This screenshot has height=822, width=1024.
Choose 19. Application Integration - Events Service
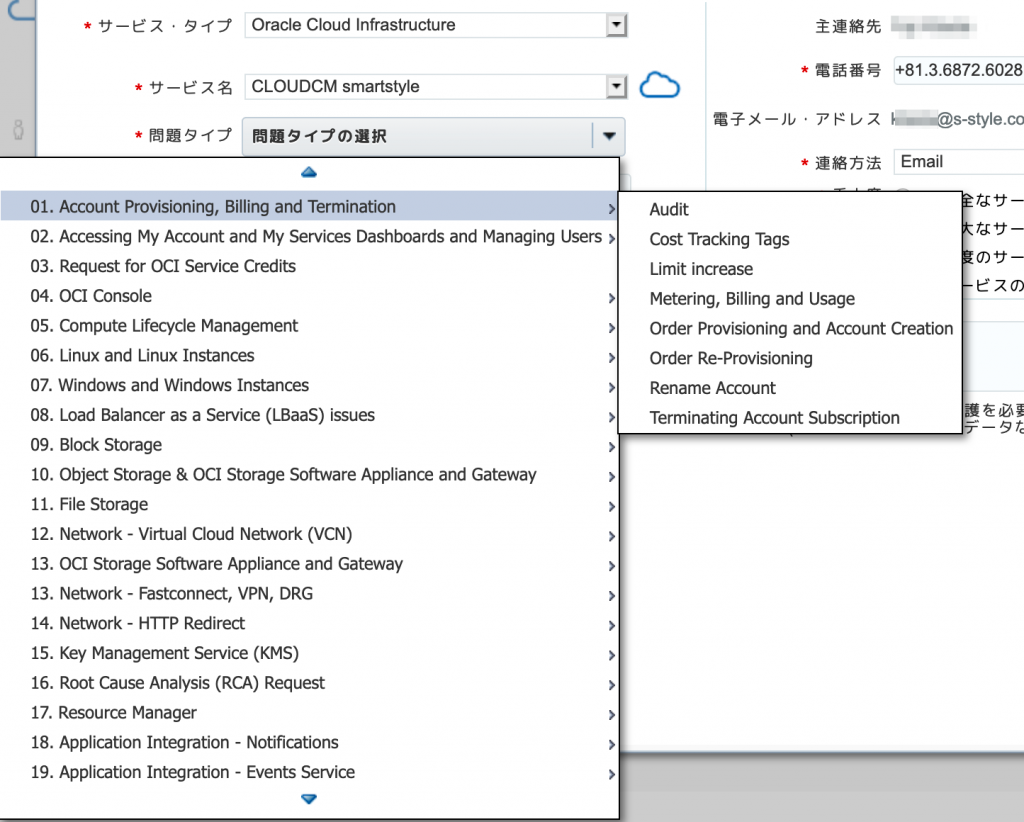click(310, 772)
